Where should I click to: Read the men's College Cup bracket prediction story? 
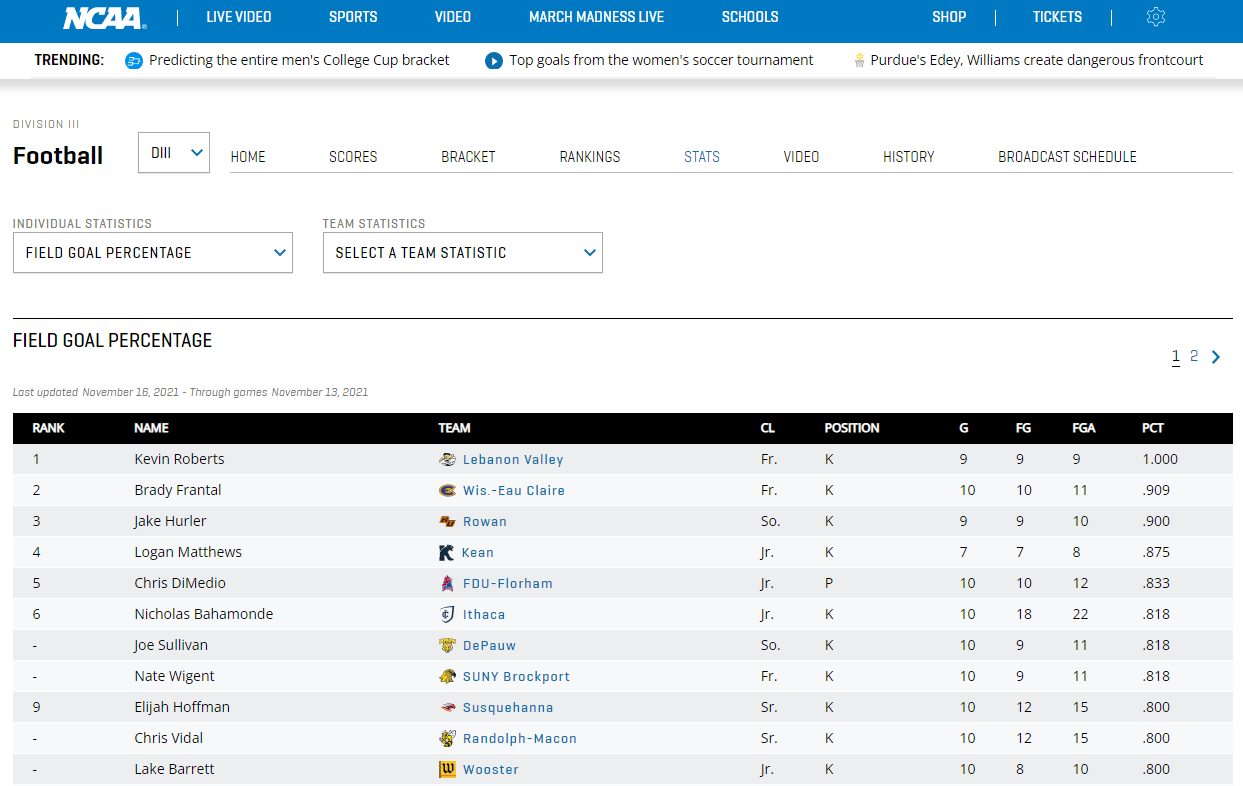(299, 60)
